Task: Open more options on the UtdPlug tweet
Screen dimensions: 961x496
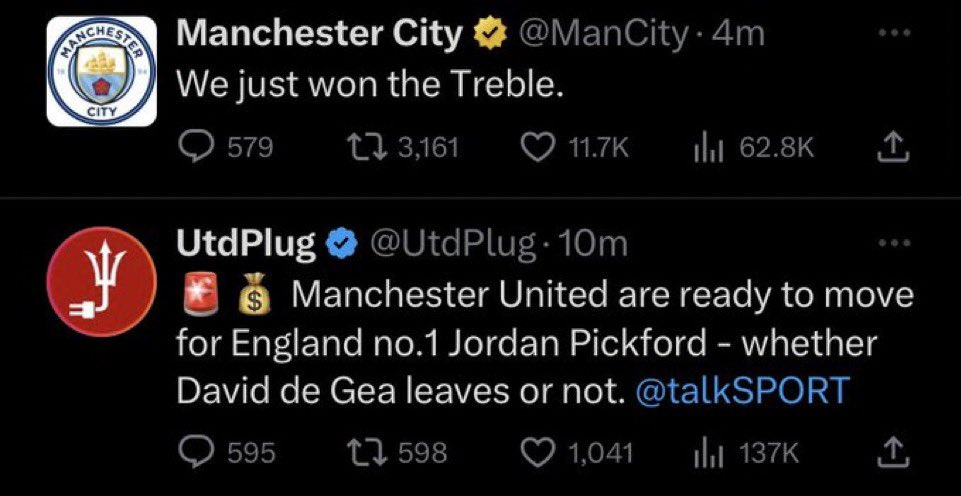Action: coord(897,243)
